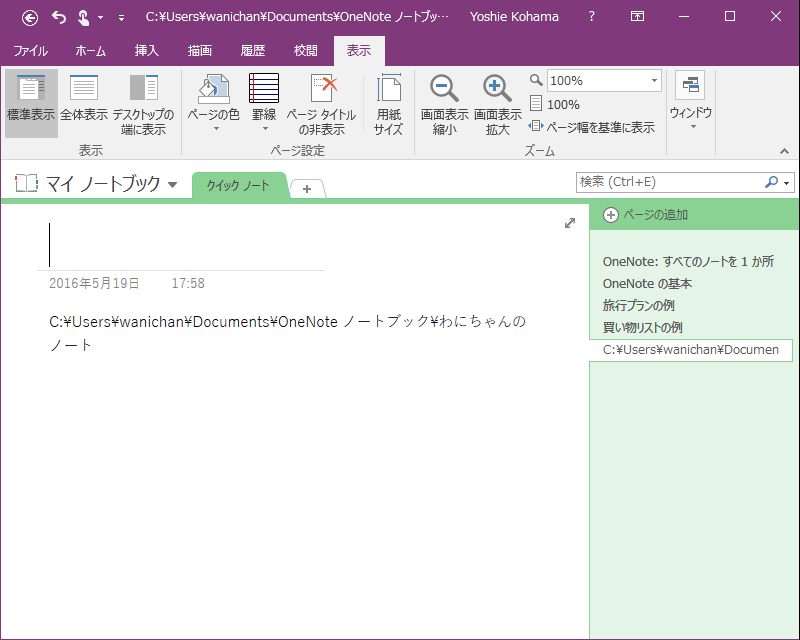Select 標準表示 normal view

coord(31,103)
